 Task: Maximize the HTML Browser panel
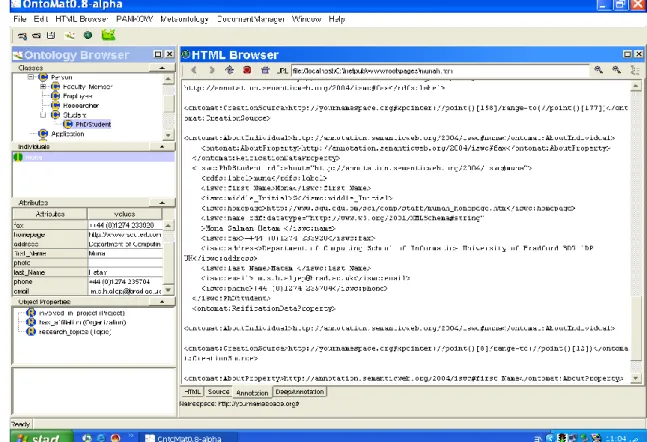(x=627, y=54)
